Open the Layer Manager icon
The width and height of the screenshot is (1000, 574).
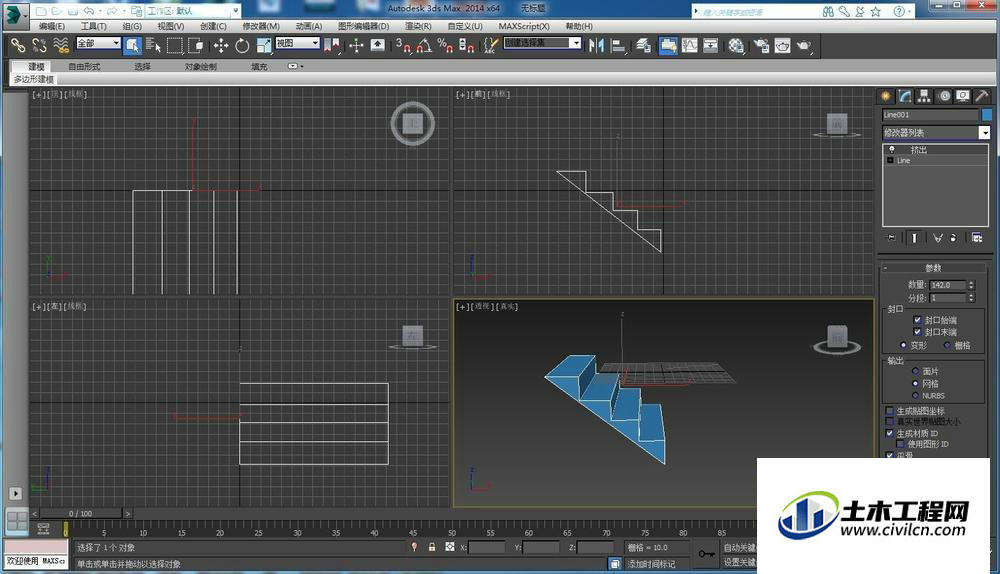(643, 45)
